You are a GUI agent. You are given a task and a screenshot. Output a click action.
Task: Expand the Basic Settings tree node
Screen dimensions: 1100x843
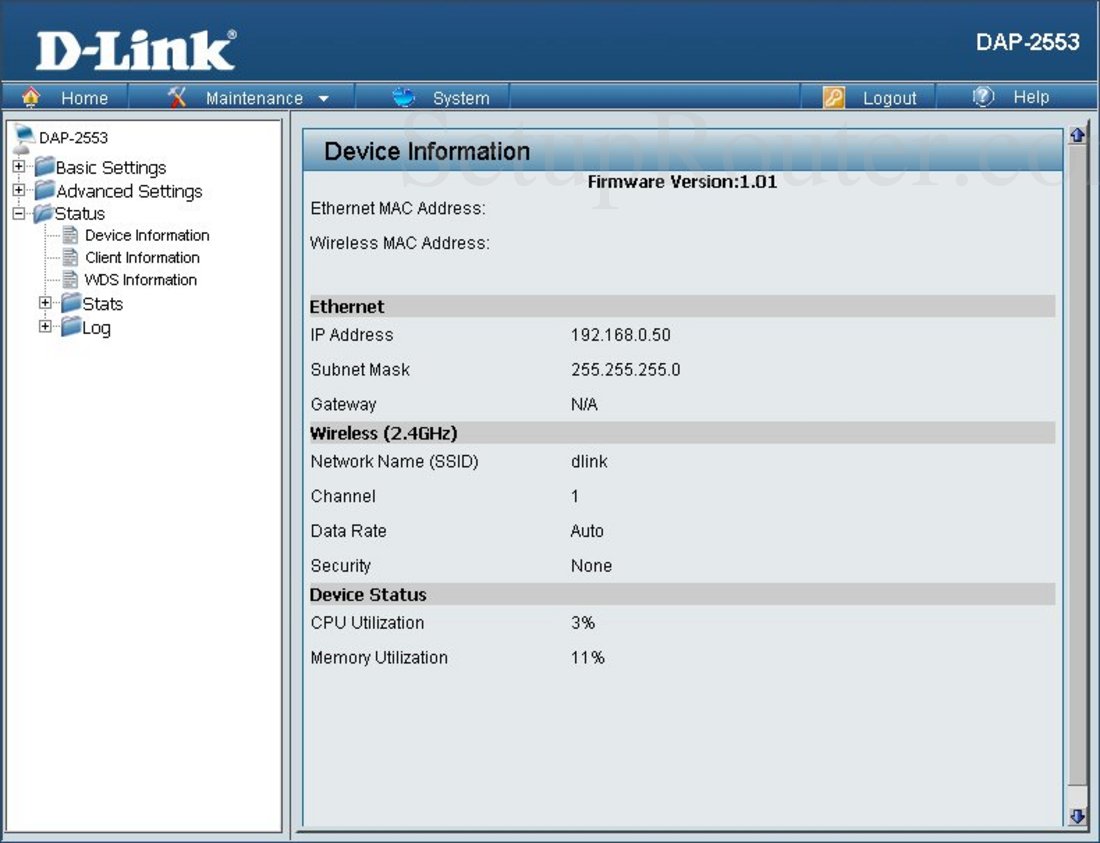pos(19,166)
